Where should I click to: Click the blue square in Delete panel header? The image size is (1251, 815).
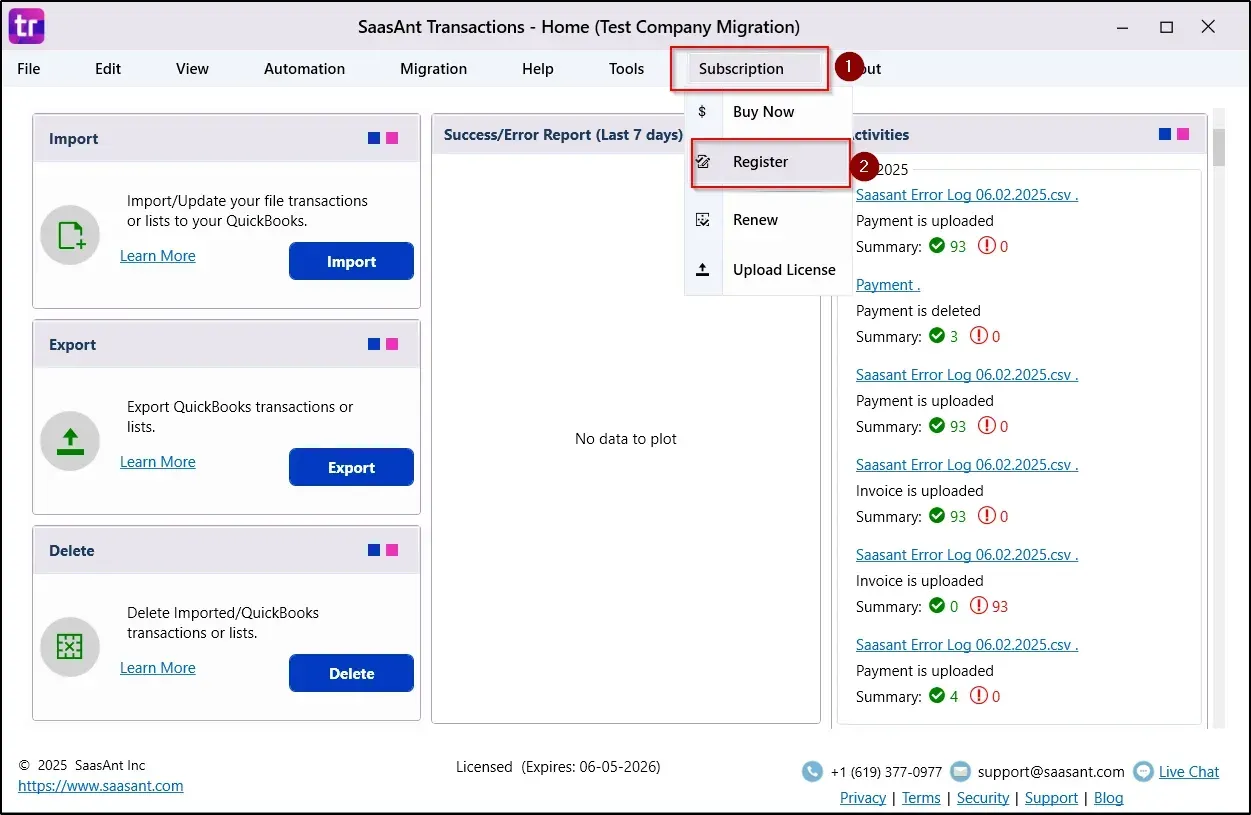pos(374,550)
